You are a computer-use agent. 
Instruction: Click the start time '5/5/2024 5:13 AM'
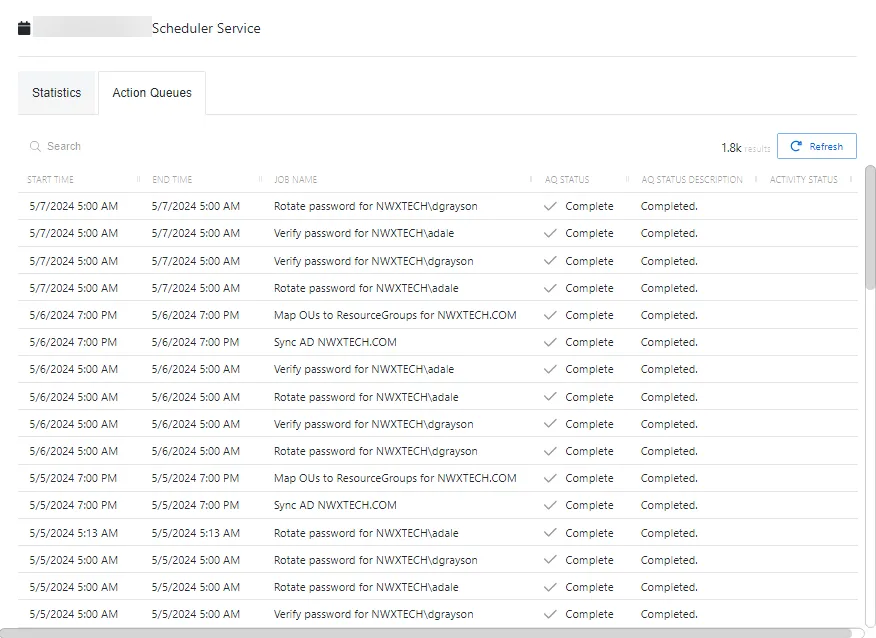click(x=74, y=533)
